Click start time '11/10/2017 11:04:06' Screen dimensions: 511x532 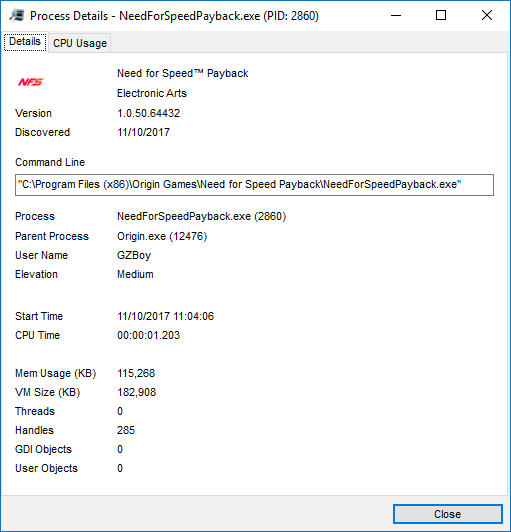[166, 316]
